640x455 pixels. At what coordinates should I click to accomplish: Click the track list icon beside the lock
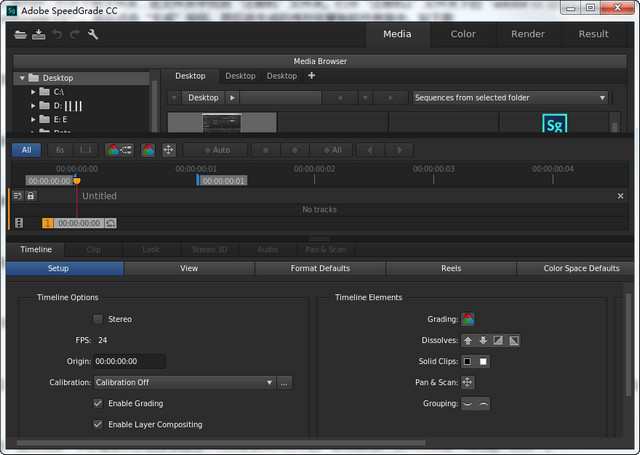click(18, 196)
